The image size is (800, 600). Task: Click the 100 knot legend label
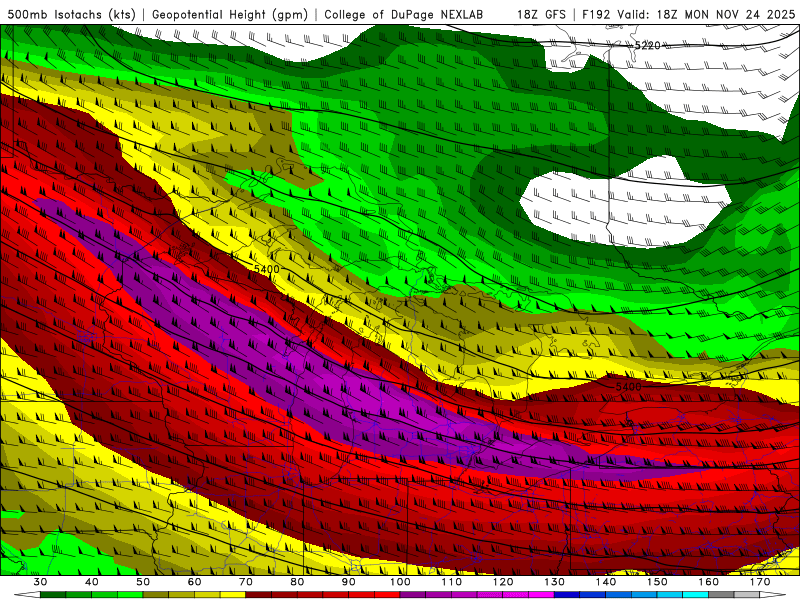[401, 582]
